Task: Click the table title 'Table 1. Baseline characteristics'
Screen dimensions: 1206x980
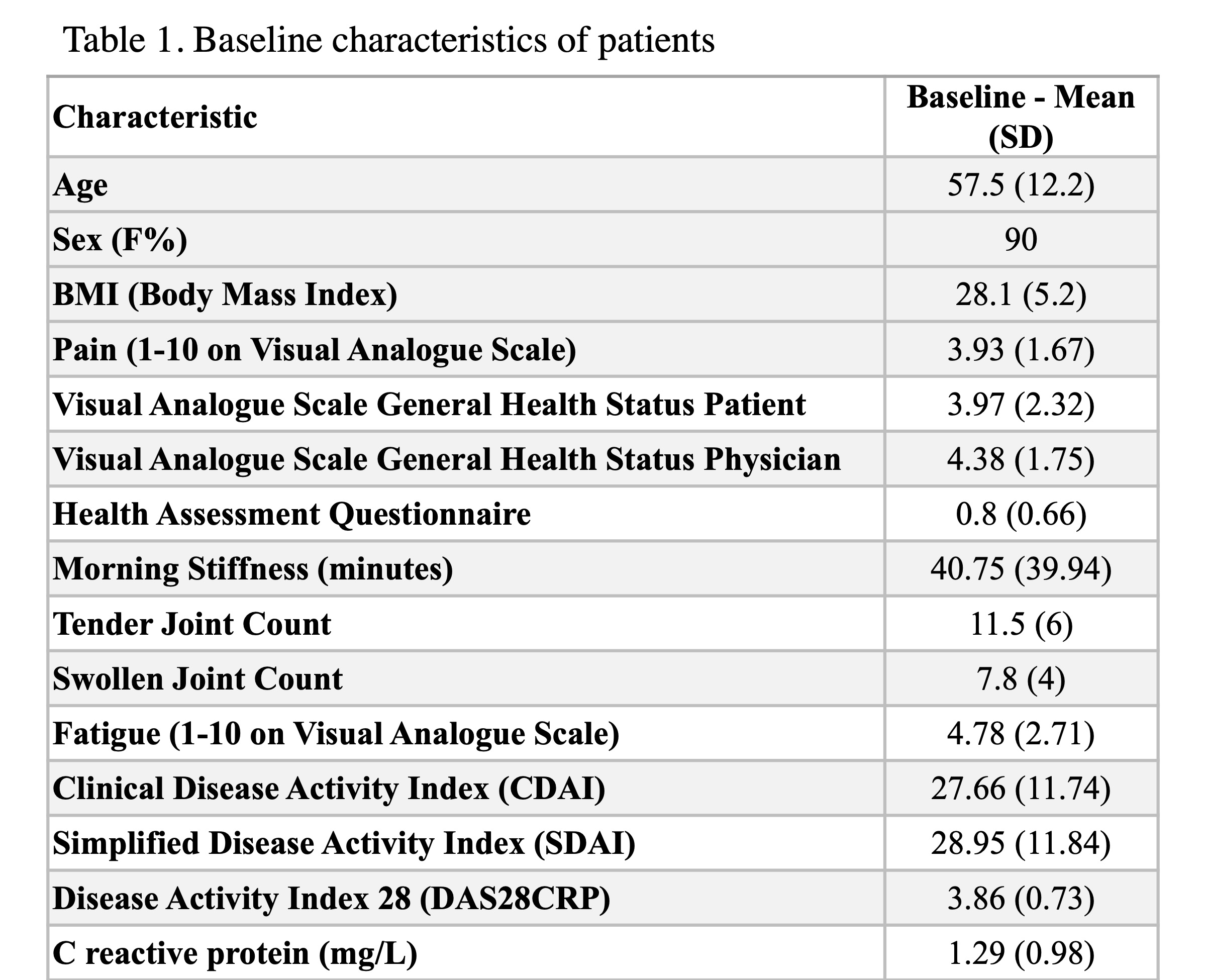Action: [x=389, y=41]
